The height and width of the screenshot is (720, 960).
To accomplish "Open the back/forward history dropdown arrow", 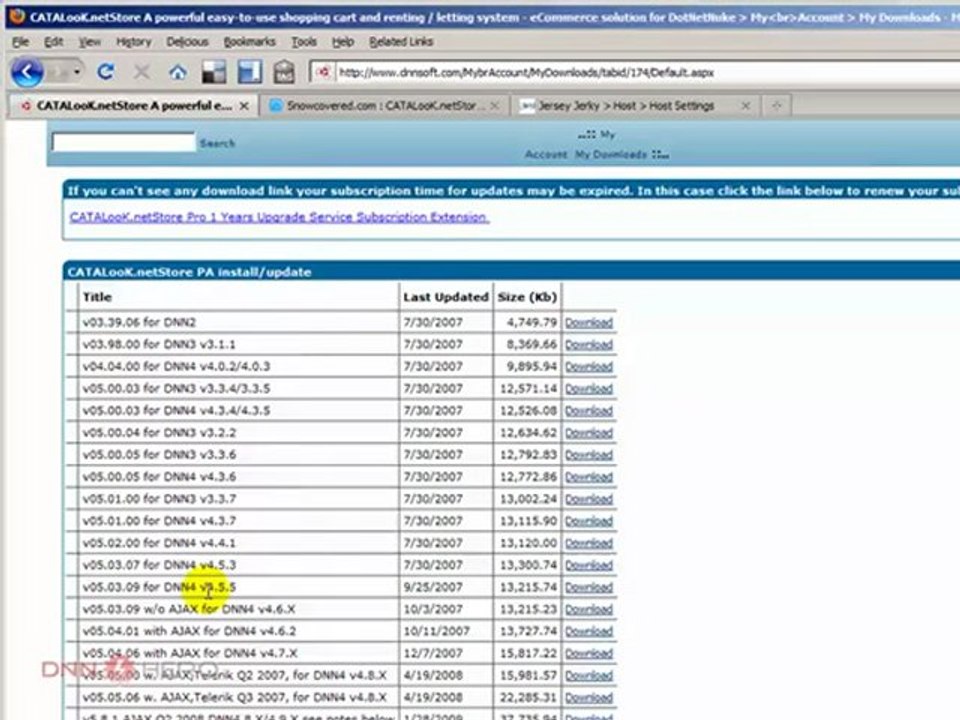I will click(x=77, y=72).
